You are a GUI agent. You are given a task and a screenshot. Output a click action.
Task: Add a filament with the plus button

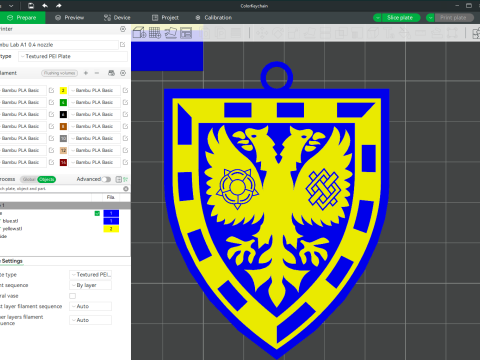86,73
